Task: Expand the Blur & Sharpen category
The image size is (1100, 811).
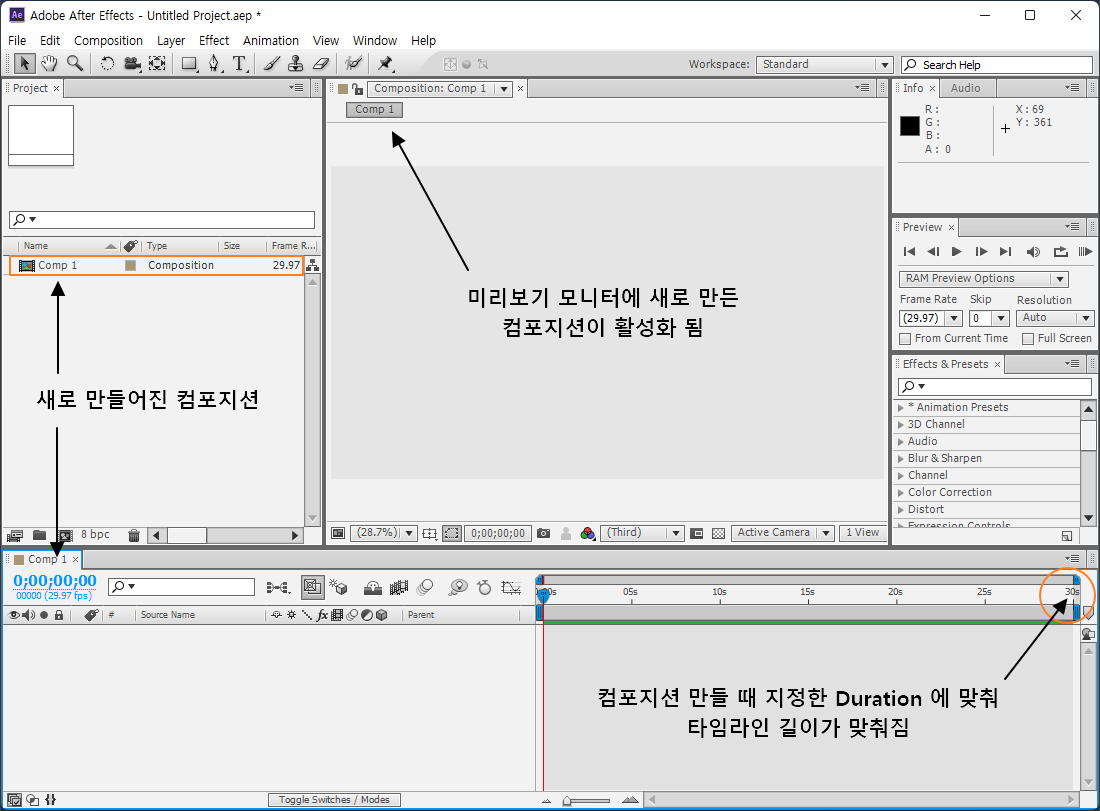Action: (x=901, y=459)
